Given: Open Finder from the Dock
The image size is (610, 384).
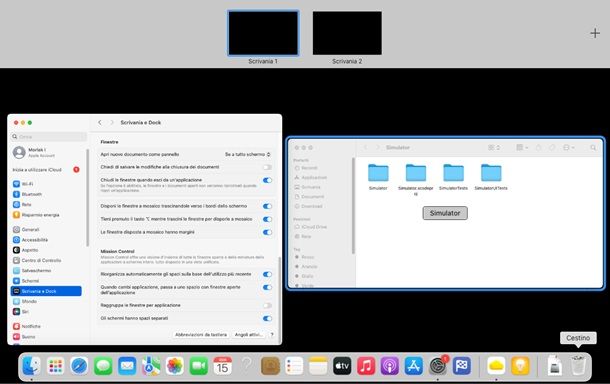Looking at the screenshot, I should coord(31,366).
